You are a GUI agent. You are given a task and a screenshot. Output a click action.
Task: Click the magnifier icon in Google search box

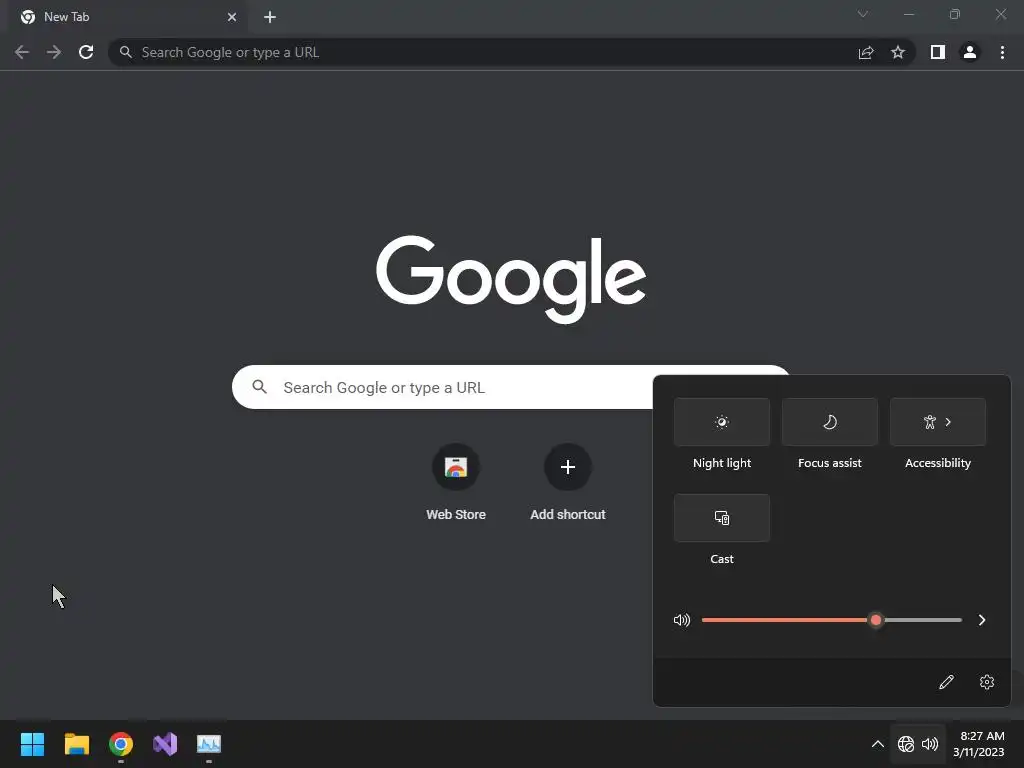(260, 387)
